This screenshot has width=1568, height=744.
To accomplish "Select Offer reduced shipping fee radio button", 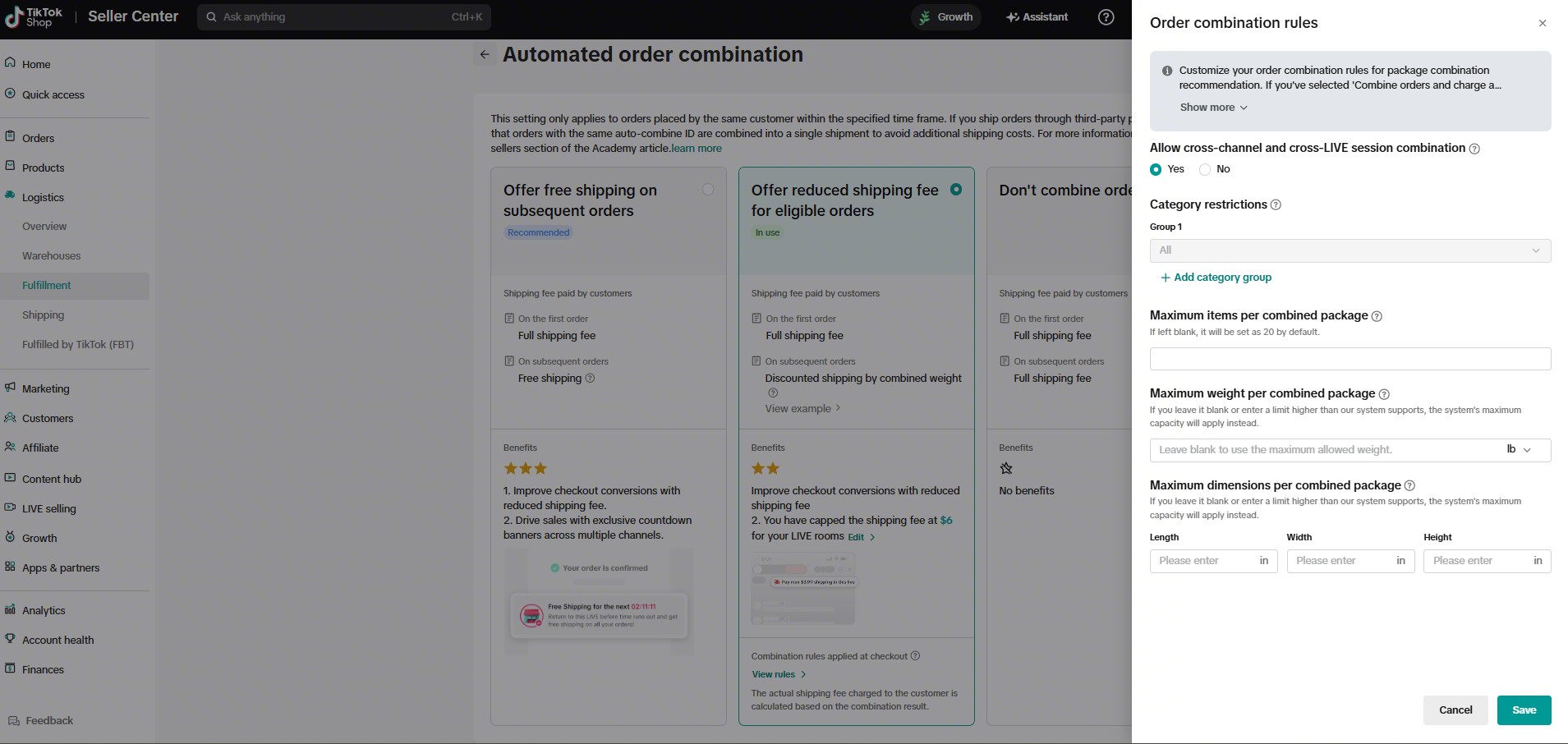I will click(956, 189).
